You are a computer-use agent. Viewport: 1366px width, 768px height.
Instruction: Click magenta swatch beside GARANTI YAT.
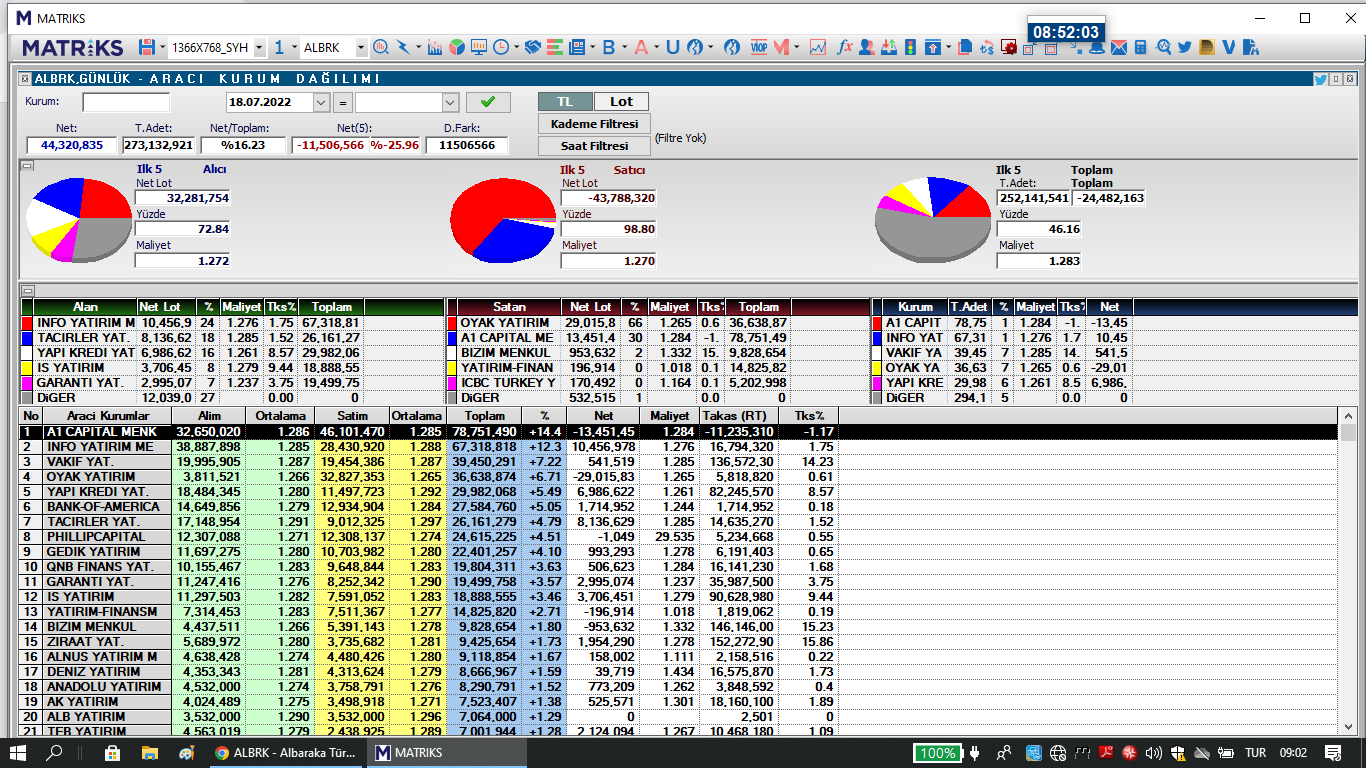27,383
